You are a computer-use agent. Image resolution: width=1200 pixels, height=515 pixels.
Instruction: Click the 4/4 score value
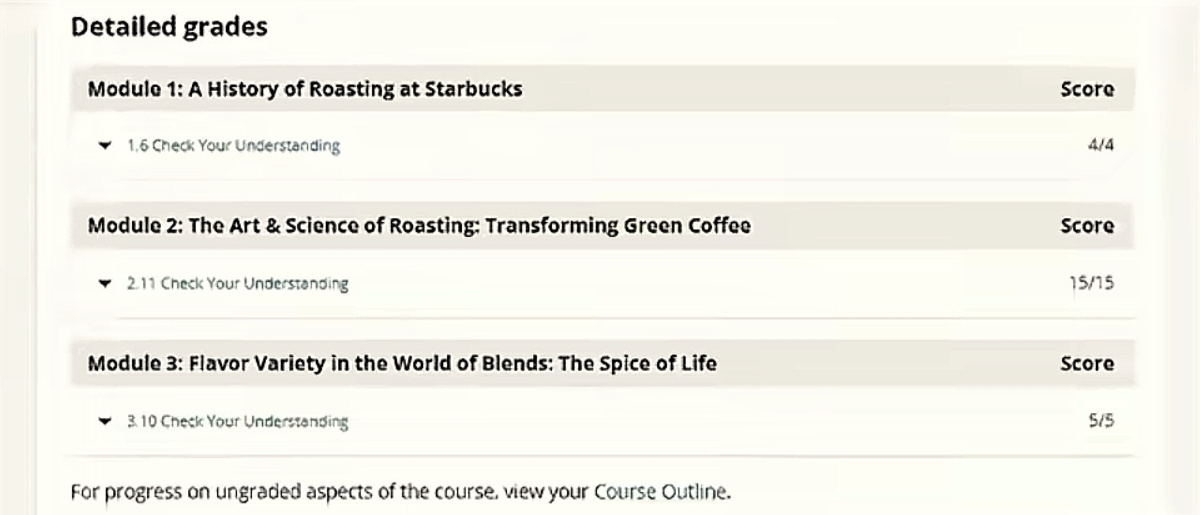pos(1100,146)
